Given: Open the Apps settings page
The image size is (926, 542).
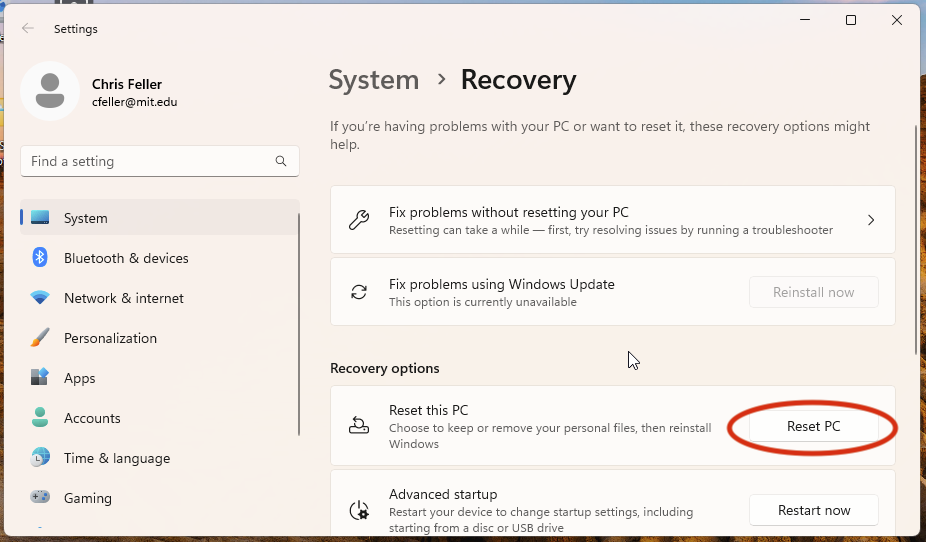Looking at the screenshot, I should tap(159, 378).
